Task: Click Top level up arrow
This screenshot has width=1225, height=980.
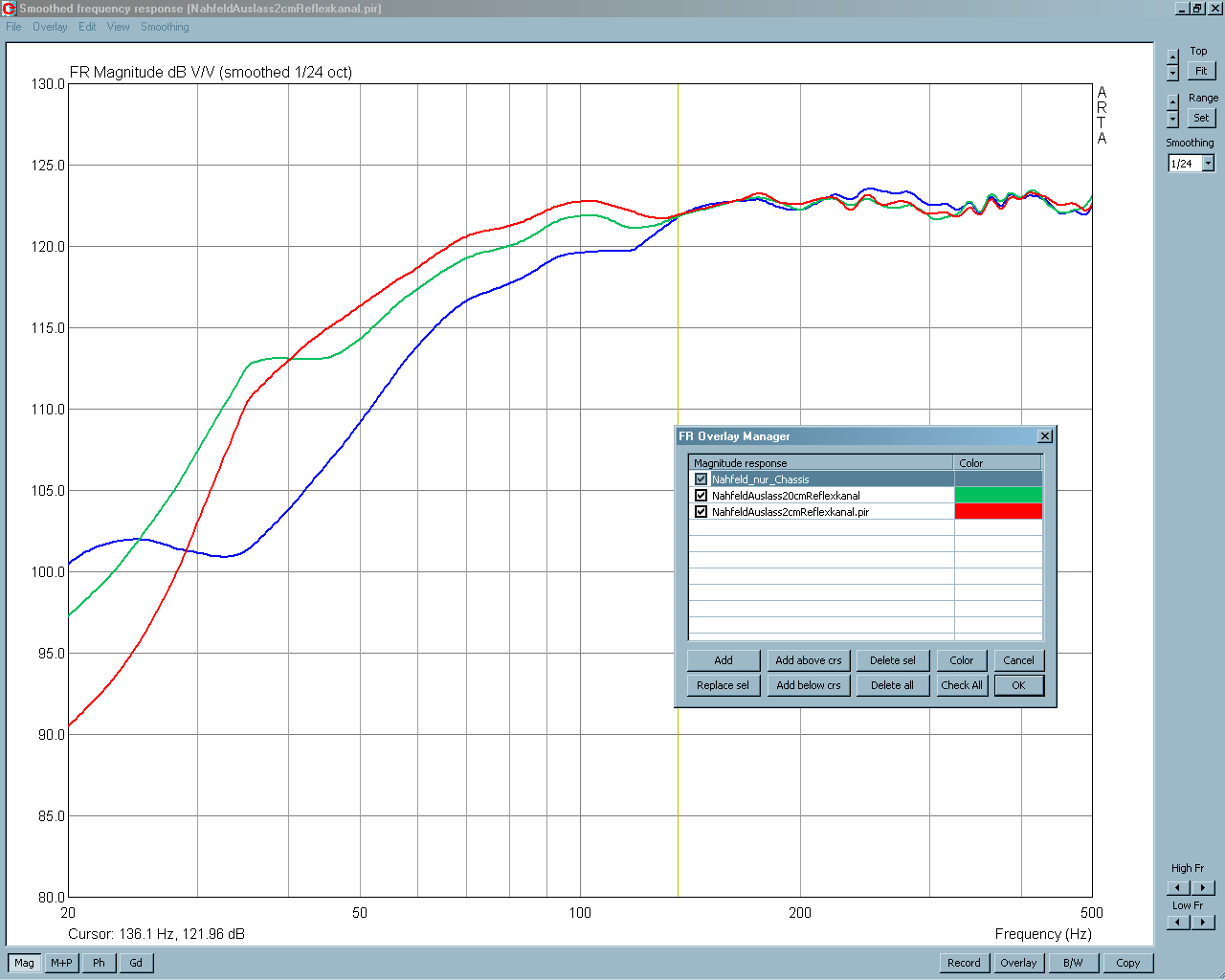Action: click(1172, 57)
